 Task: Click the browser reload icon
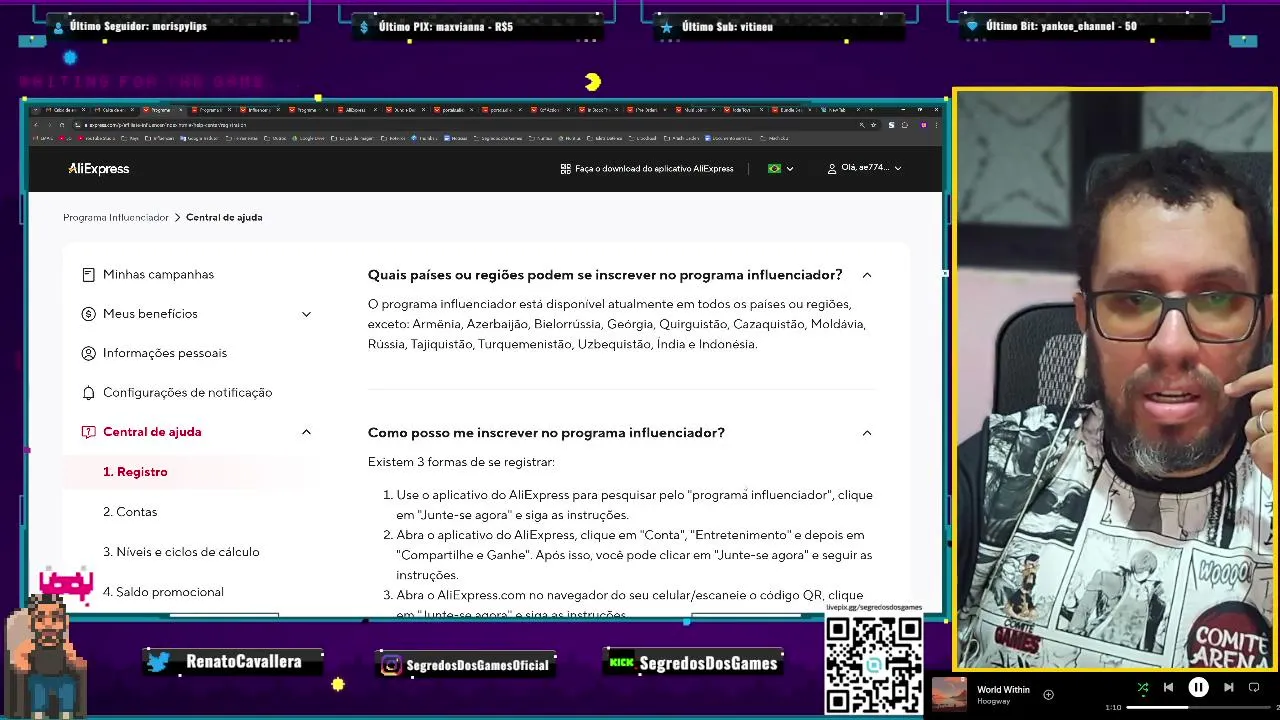coord(61,125)
